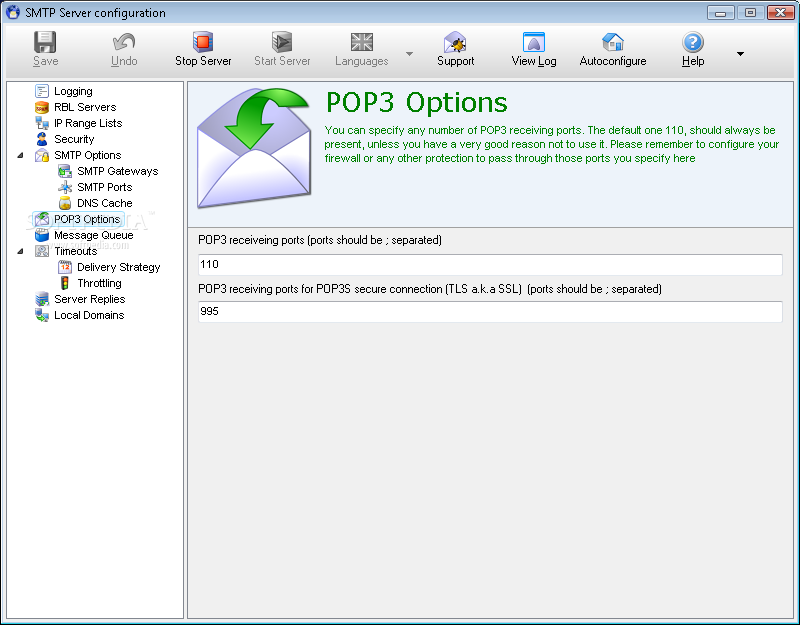The image size is (800, 625).
Task: Minimize the SMTP Server configuration window
Action: (720, 12)
